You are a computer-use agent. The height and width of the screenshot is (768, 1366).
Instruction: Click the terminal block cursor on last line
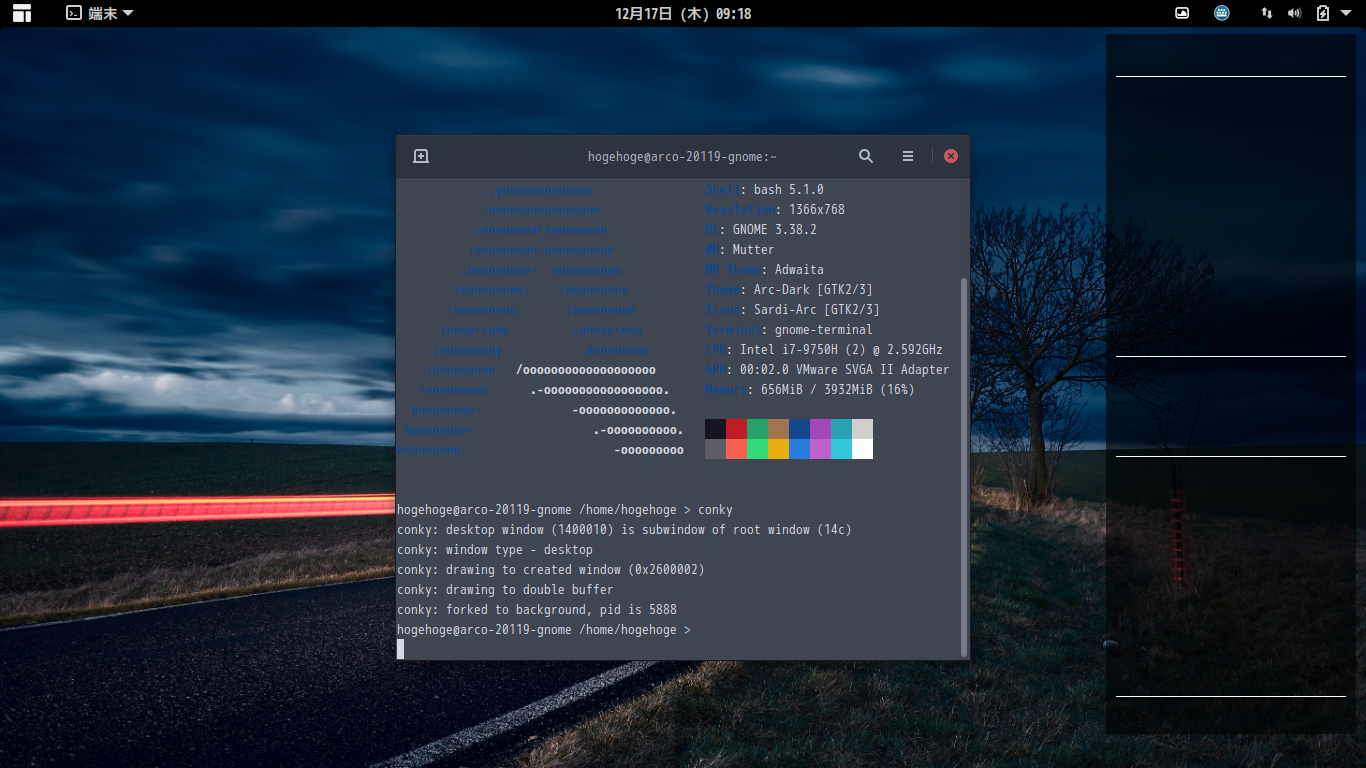tap(401, 649)
